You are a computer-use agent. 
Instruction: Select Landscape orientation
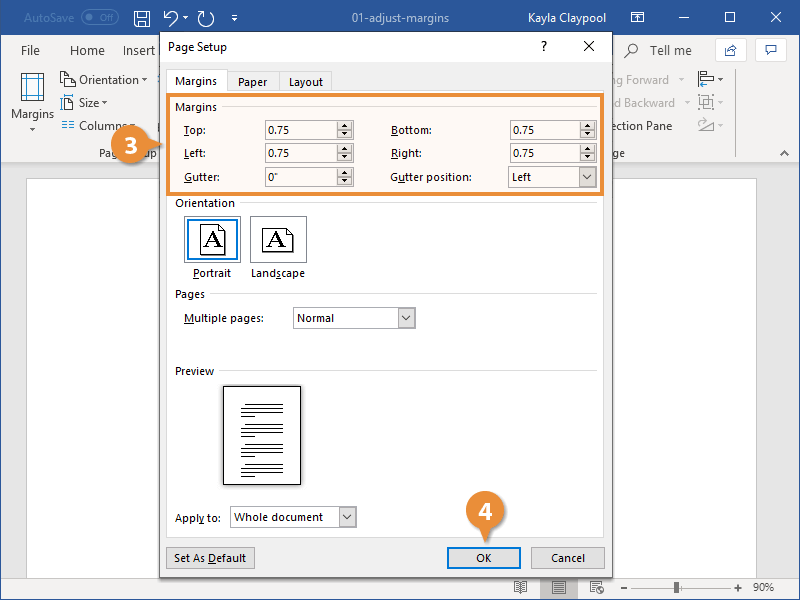pos(278,247)
